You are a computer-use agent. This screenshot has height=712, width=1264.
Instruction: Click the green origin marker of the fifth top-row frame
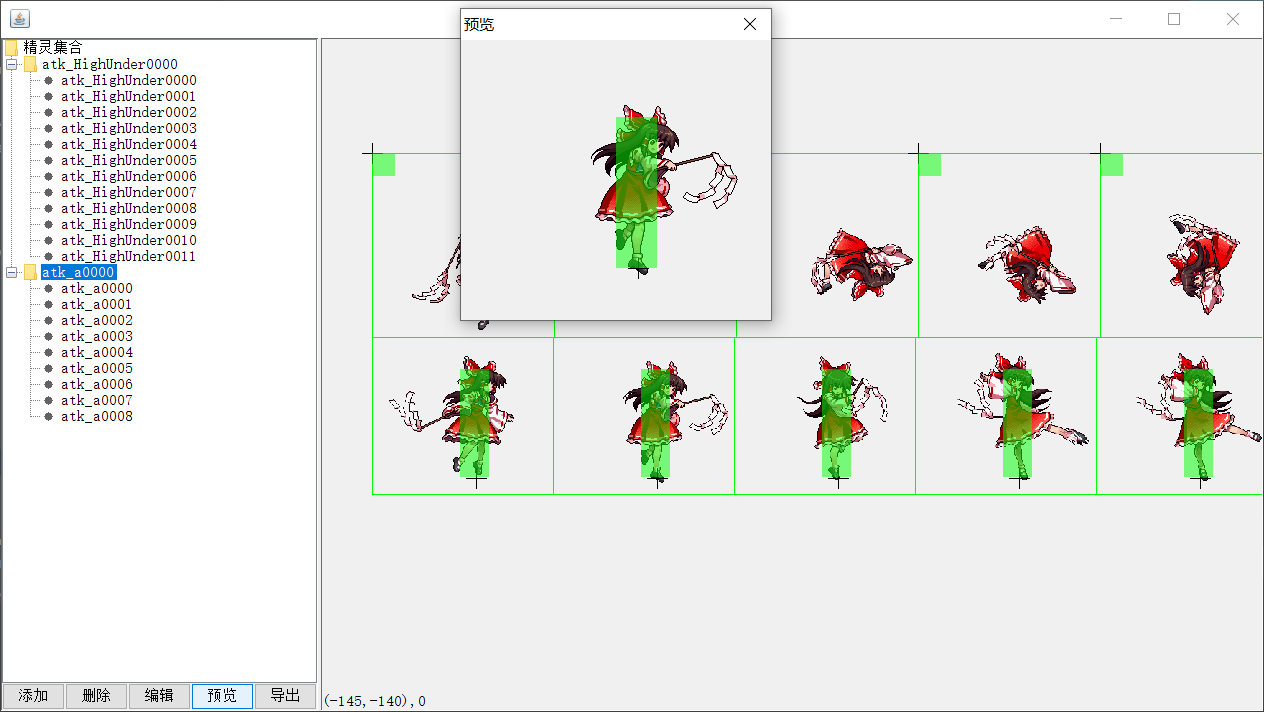pyautogui.click(x=1112, y=164)
